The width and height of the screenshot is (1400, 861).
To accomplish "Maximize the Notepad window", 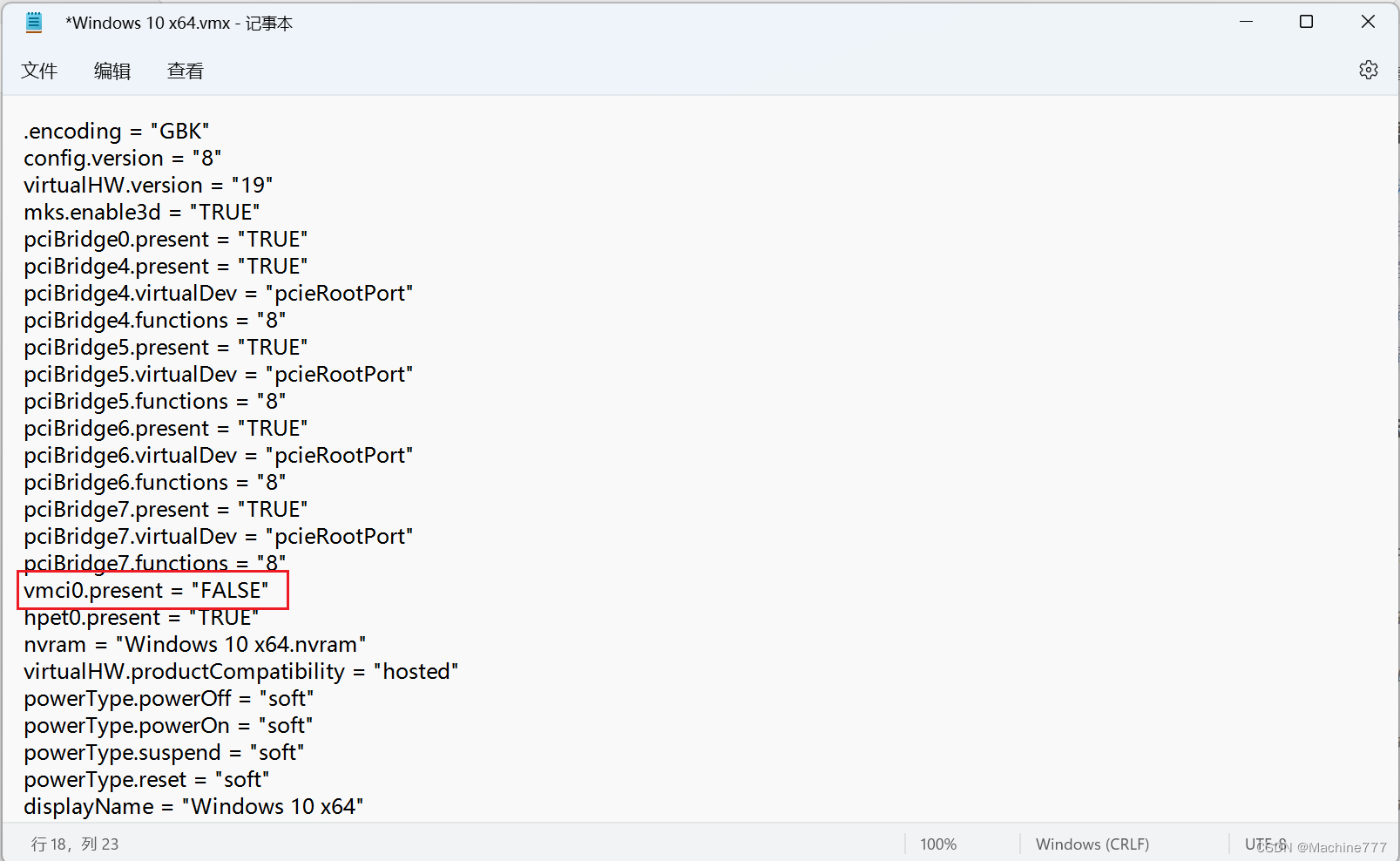I will (1306, 22).
